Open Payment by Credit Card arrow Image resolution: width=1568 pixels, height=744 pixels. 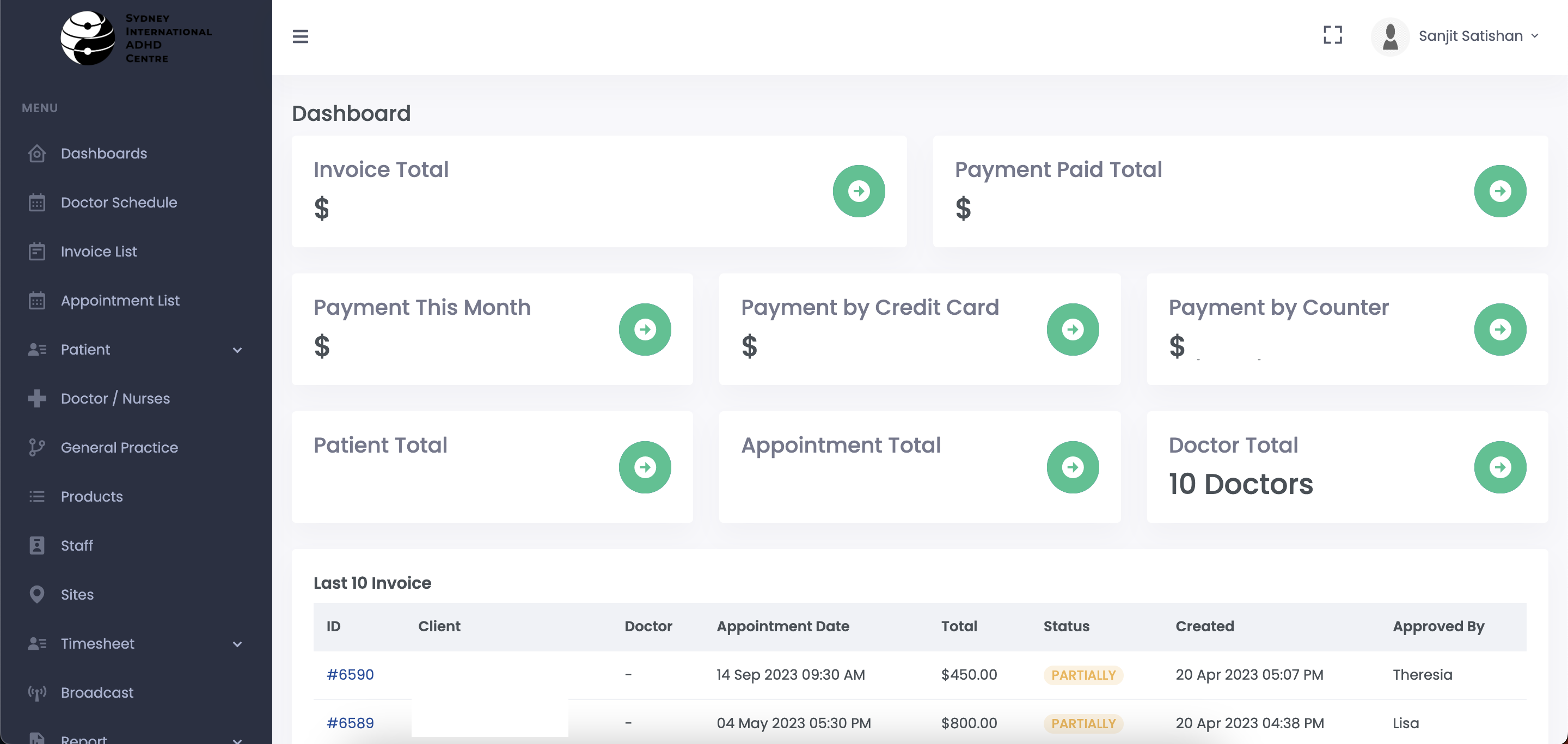pyautogui.click(x=1072, y=330)
